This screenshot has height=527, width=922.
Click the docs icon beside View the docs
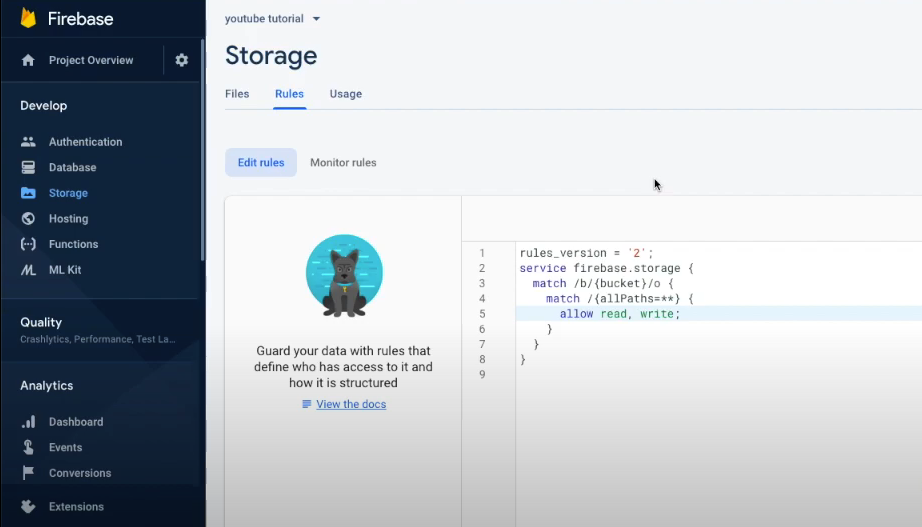coord(306,404)
